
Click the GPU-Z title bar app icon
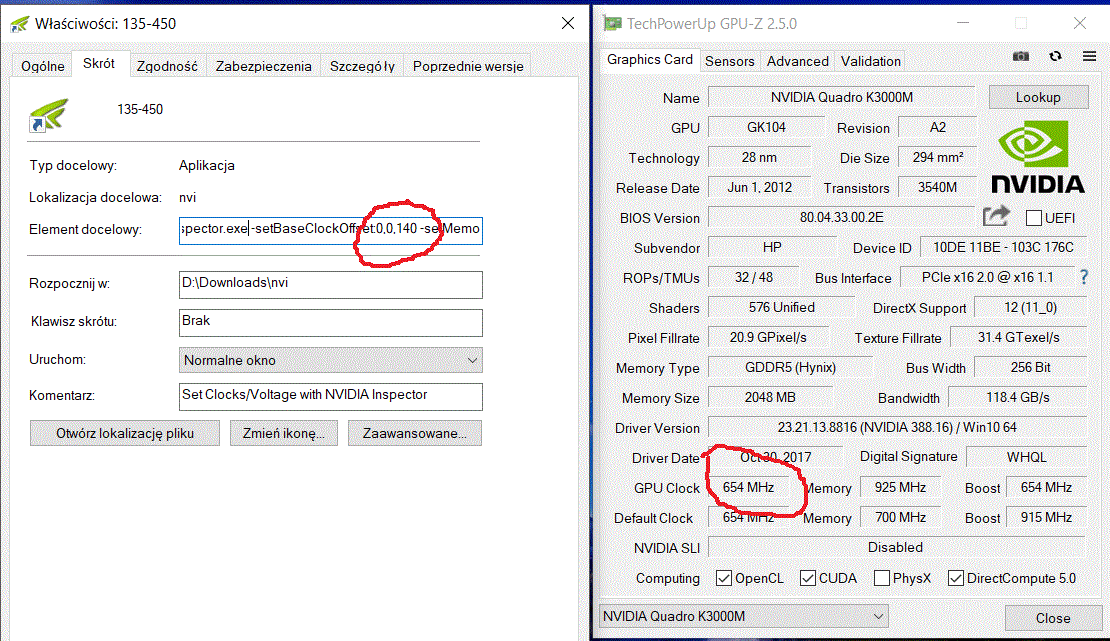[612, 23]
